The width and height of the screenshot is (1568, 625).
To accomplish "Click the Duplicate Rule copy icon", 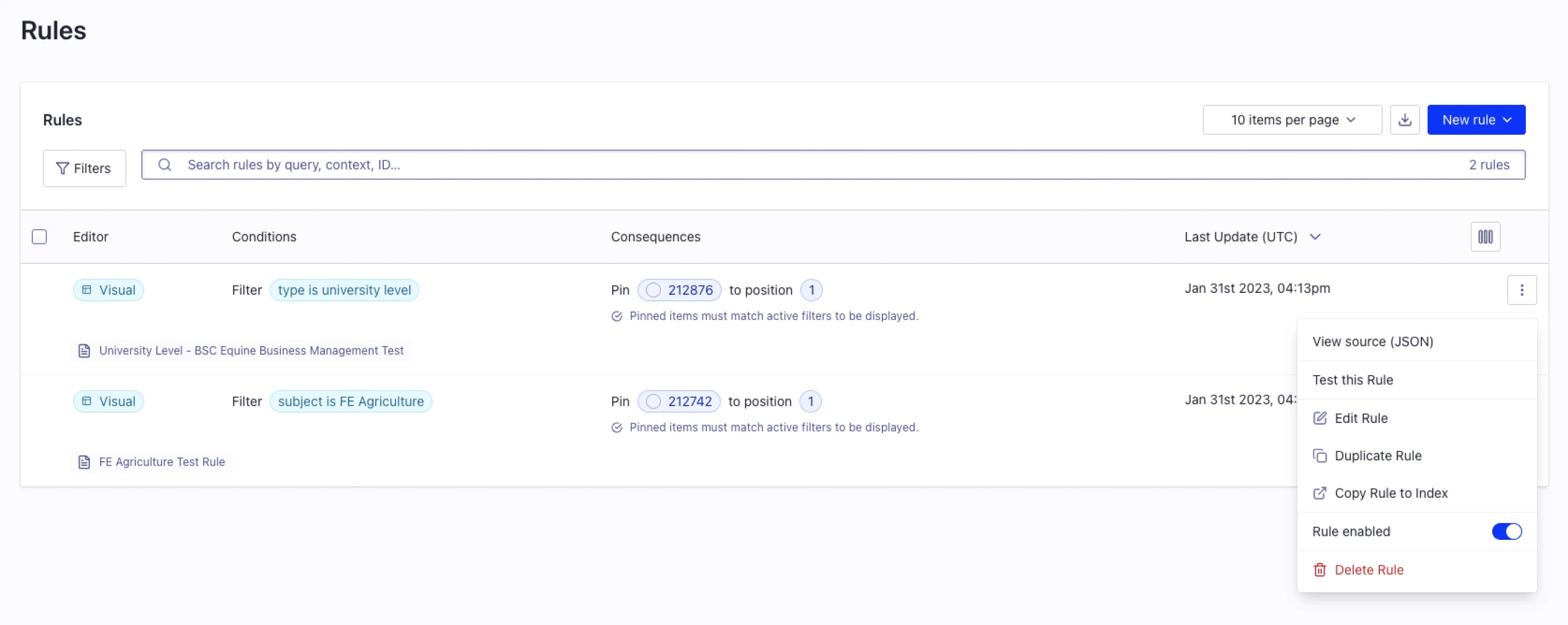I will pyautogui.click(x=1320, y=455).
